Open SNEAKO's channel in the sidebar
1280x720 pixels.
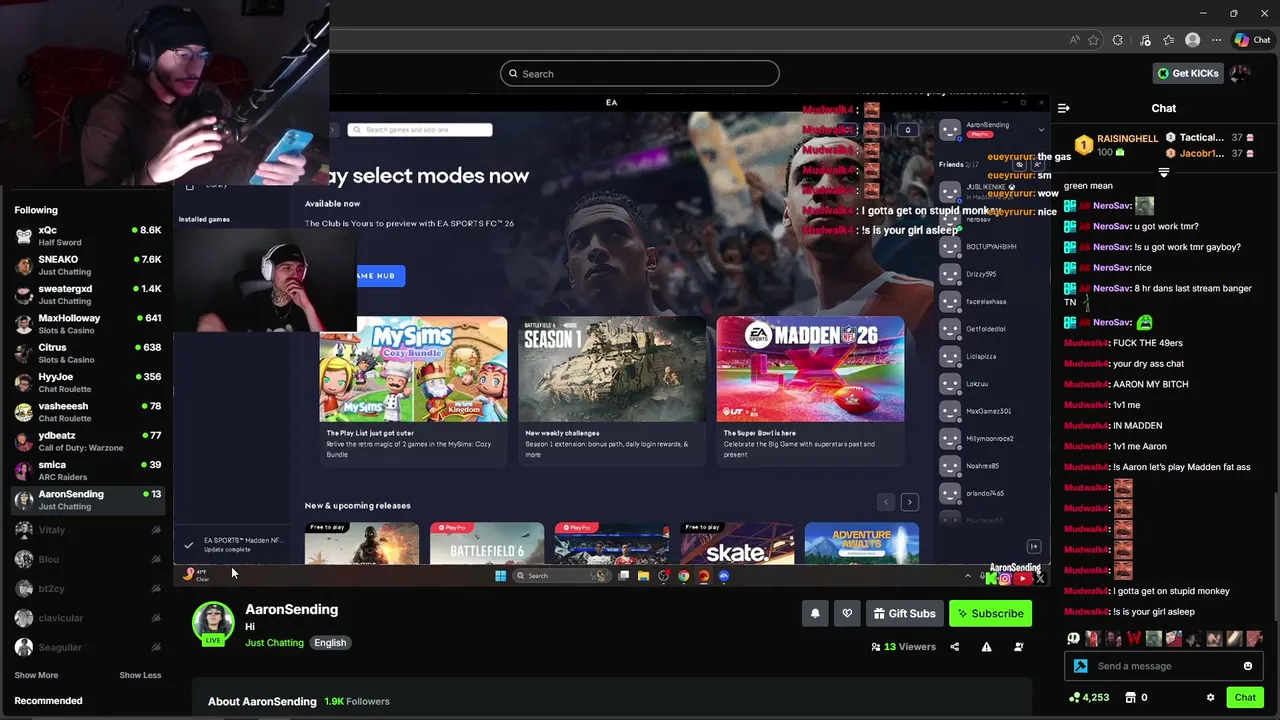pos(88,265)
